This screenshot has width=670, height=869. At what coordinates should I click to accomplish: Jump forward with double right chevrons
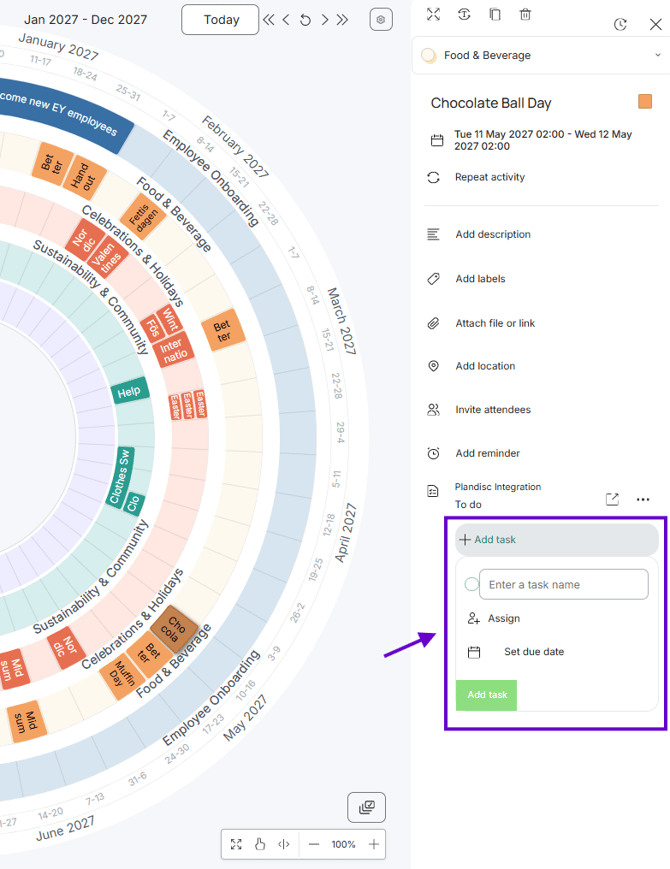coord(342,20)
